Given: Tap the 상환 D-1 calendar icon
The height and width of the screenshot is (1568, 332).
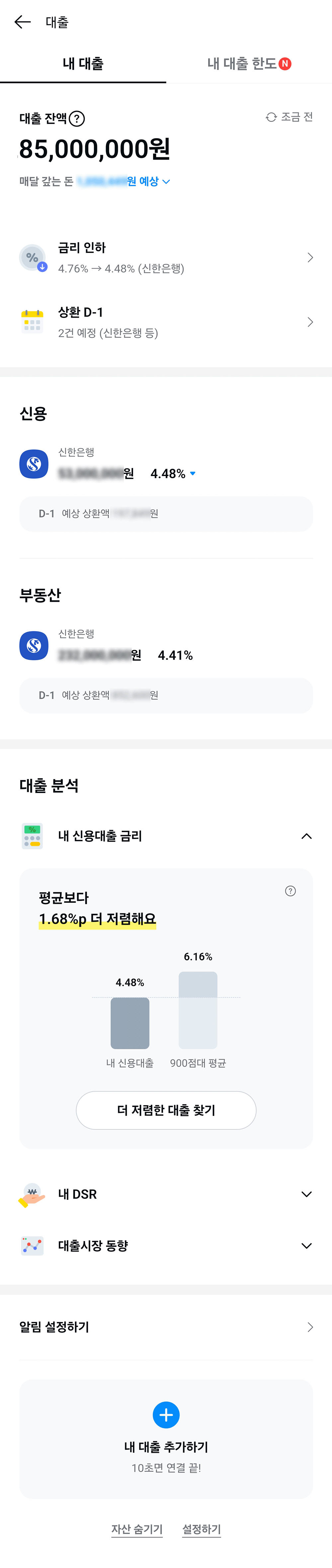Looking at the screenshot, I should [x=32, y=321].
